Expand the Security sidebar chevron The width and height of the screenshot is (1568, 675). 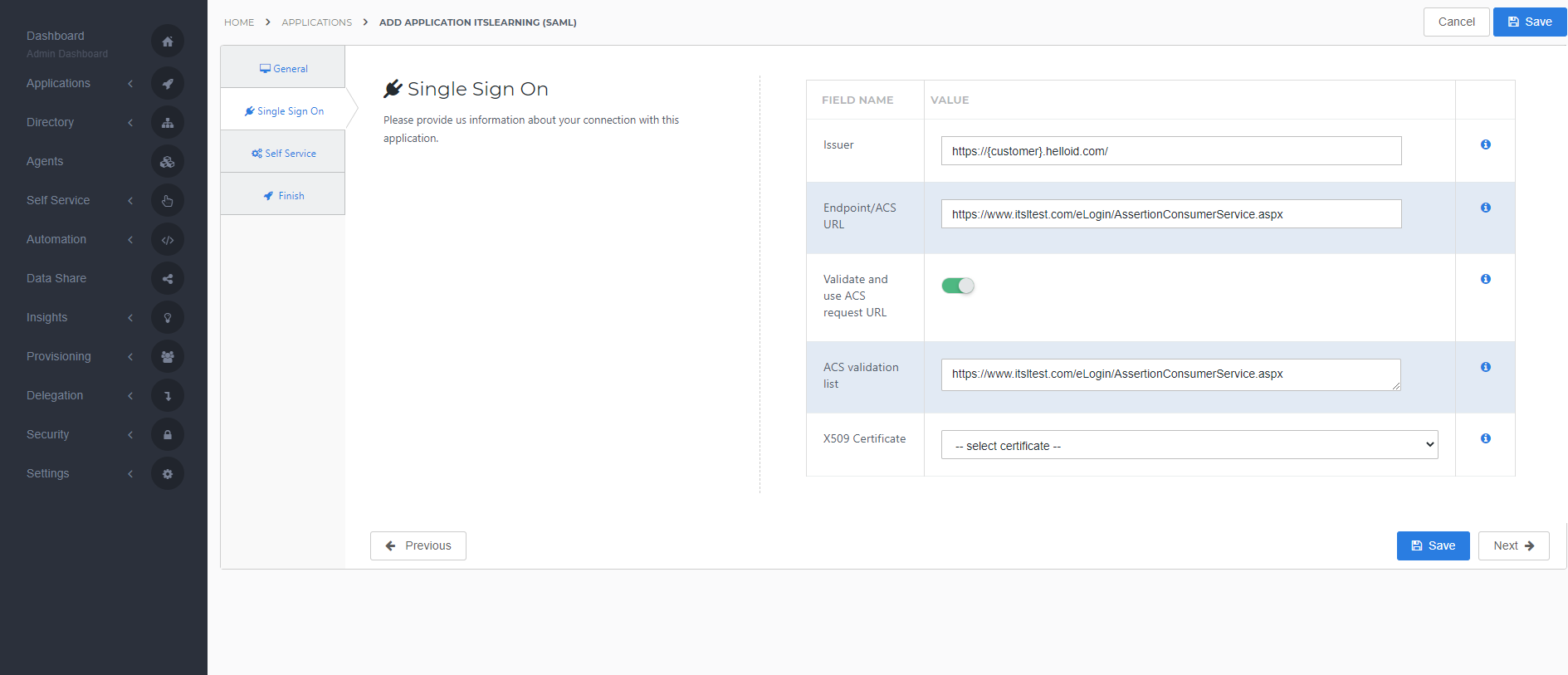pos(130,434)
